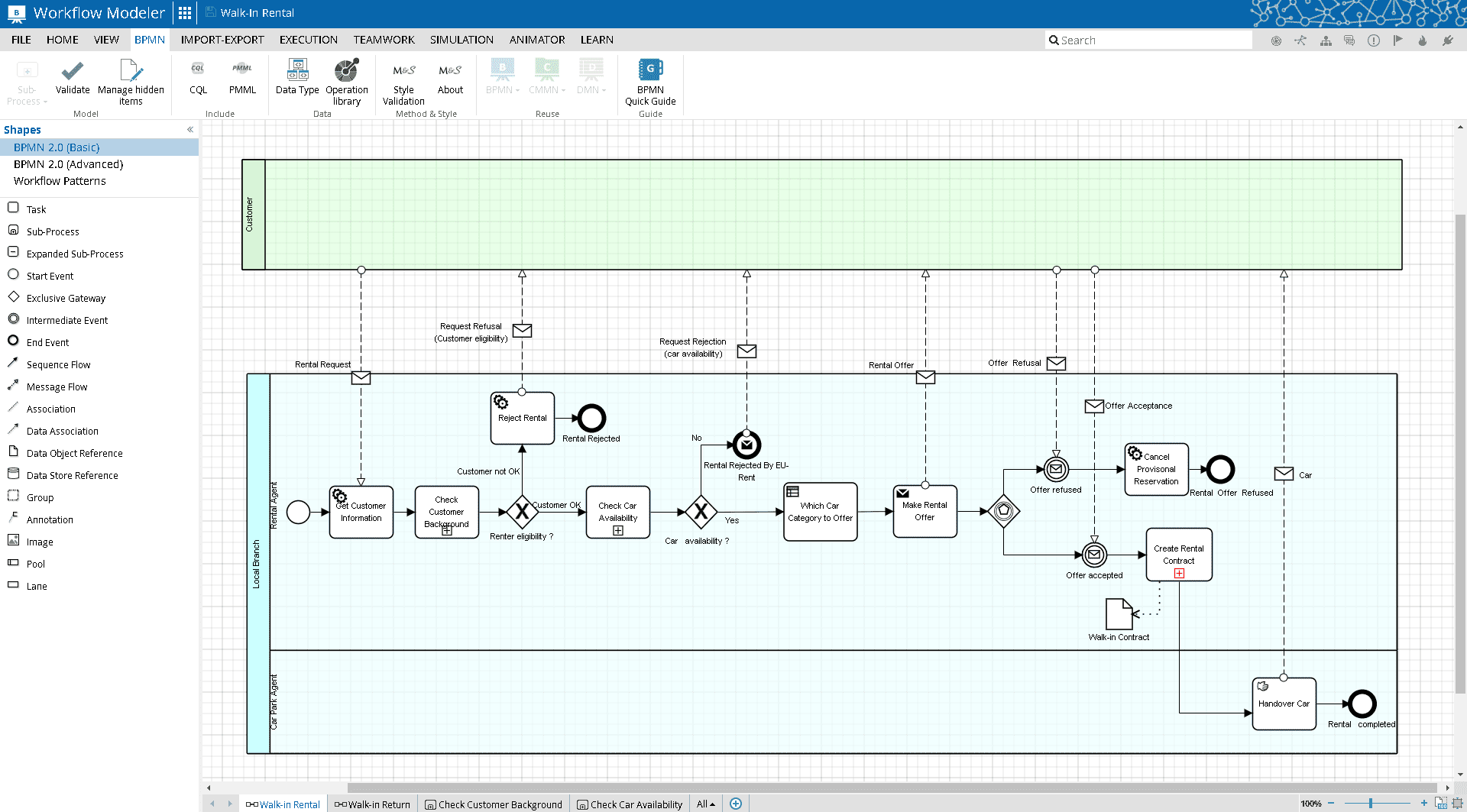Click the zoom slider handle
Viewport: 1467px width, 812px height.
pyautogui.click(x=1371, y=804)
